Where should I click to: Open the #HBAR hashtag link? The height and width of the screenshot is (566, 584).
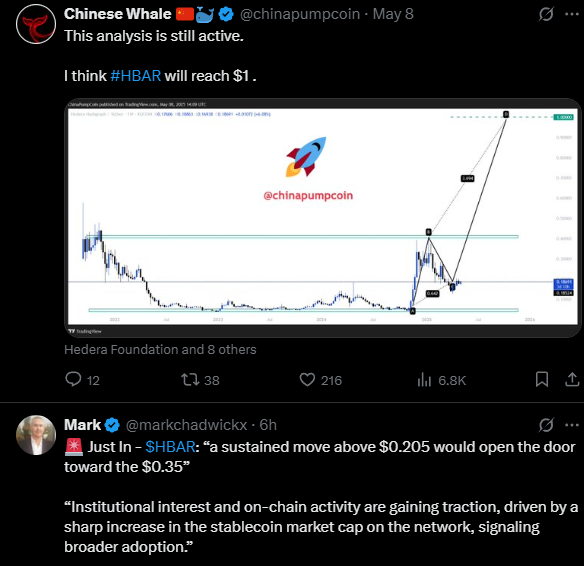tap(136, 76)
